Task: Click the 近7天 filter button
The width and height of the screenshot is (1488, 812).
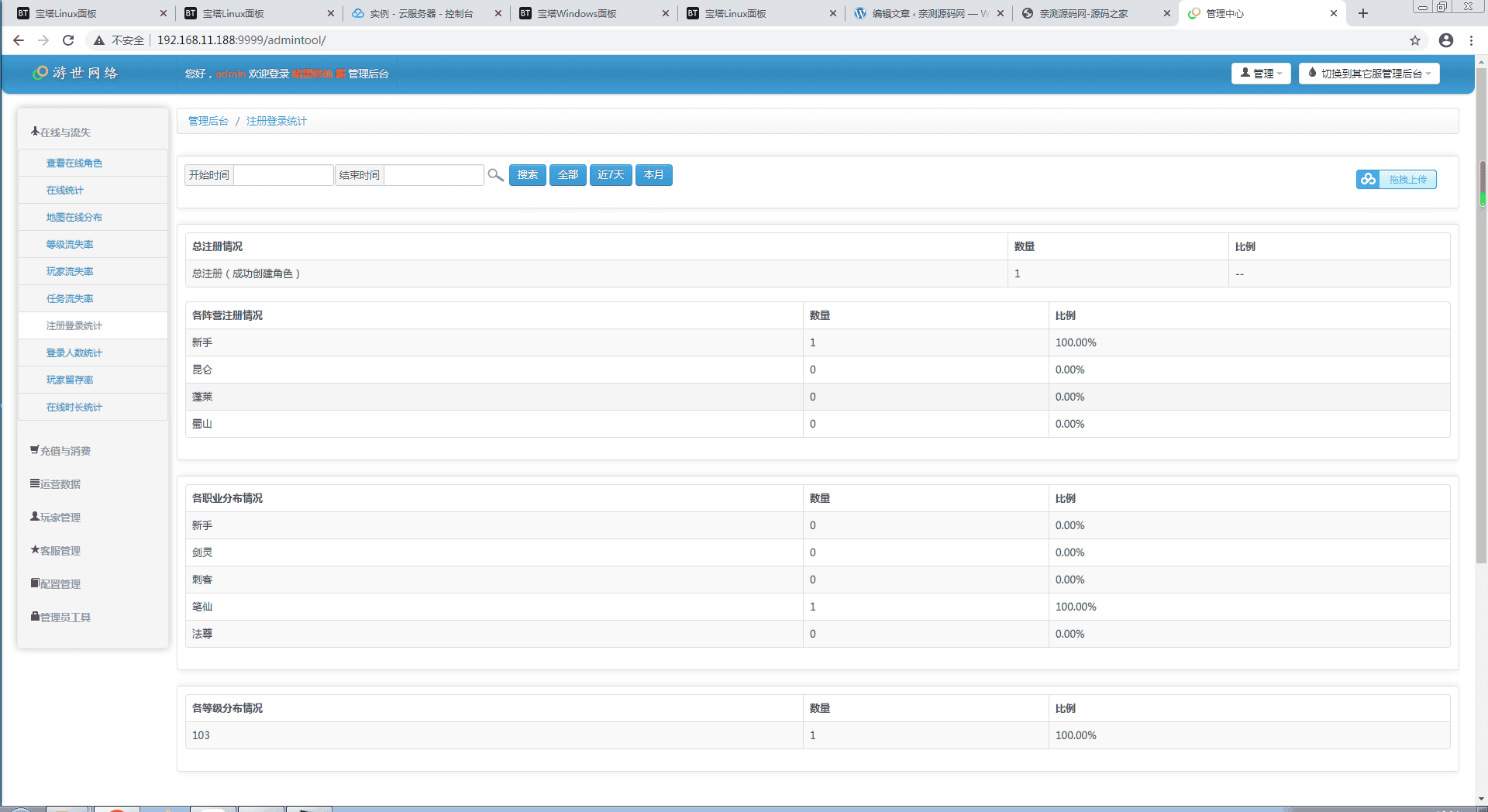Action: point(611,175)
